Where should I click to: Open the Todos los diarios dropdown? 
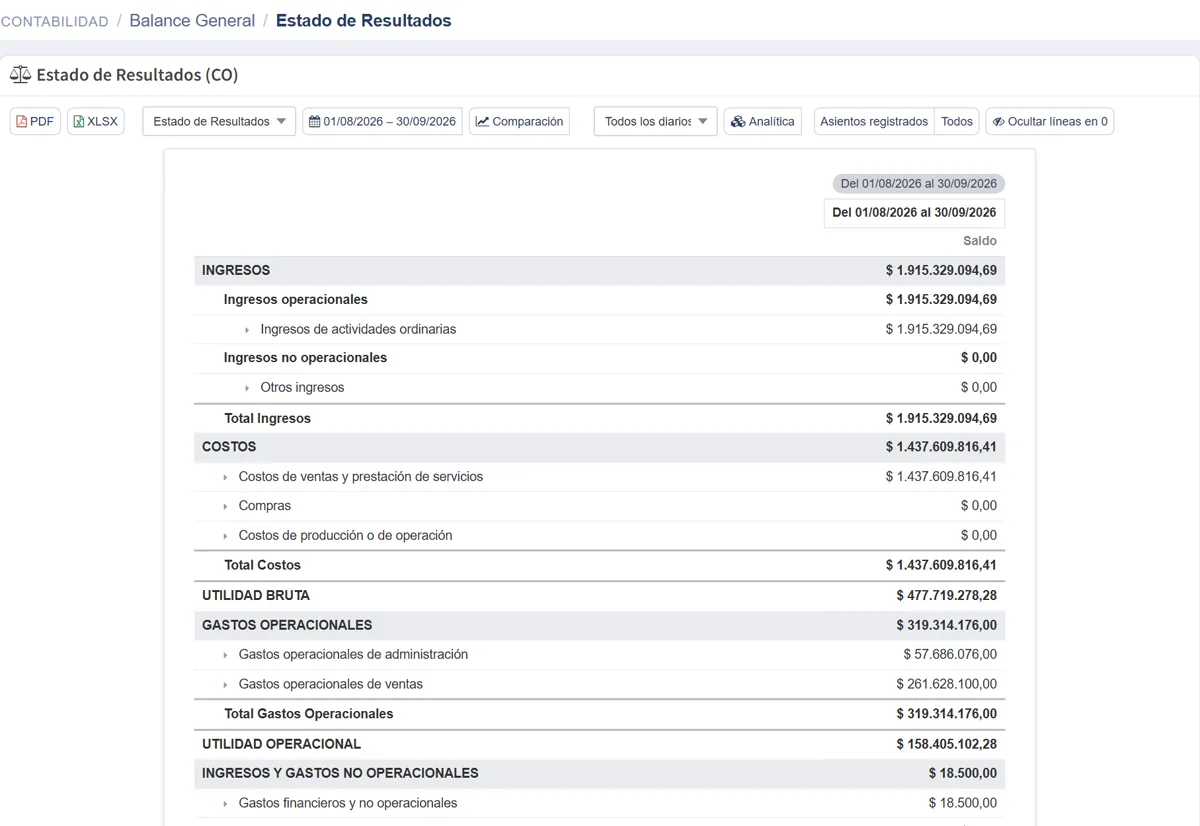pos(655,121)
